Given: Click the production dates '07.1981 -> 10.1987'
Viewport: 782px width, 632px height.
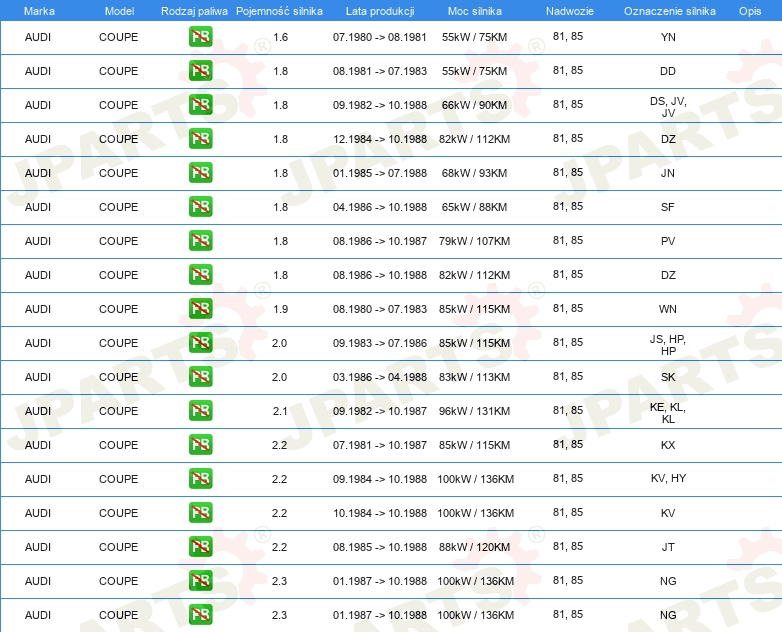Looking at the screenshot, I should click(380, 445).
